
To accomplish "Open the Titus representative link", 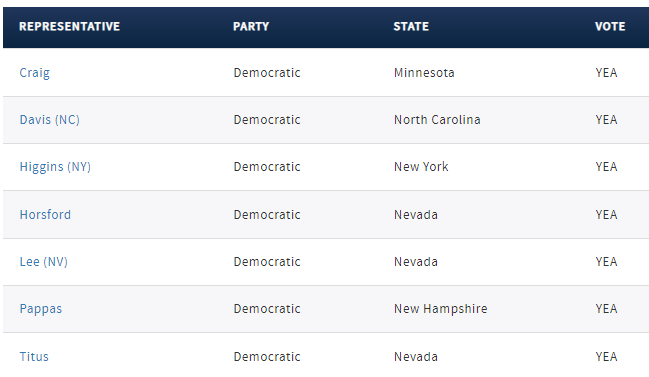I will tap(34, 357).
